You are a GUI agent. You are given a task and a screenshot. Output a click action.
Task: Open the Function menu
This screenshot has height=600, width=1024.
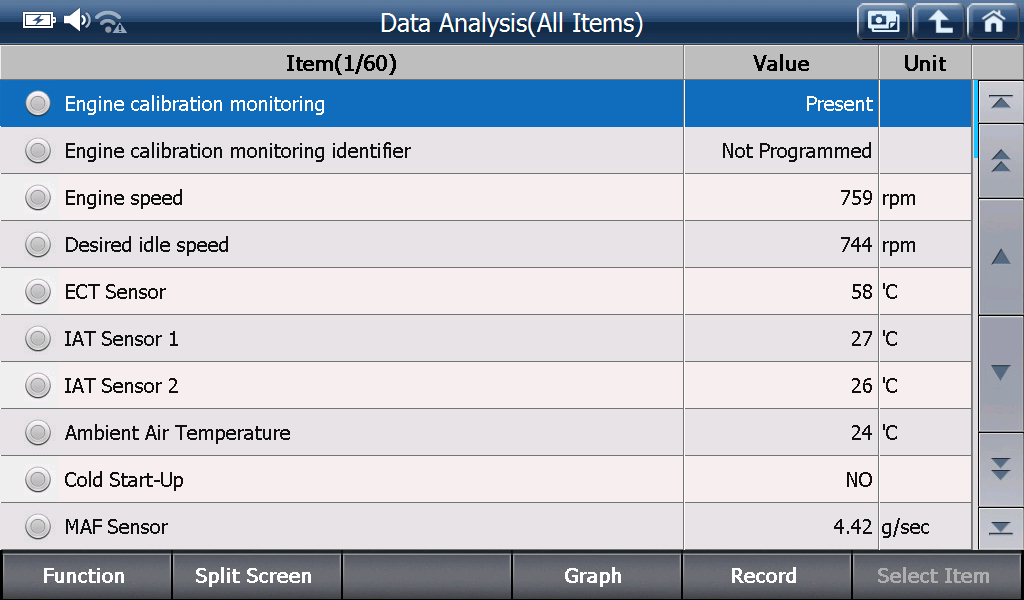(86, 576)
